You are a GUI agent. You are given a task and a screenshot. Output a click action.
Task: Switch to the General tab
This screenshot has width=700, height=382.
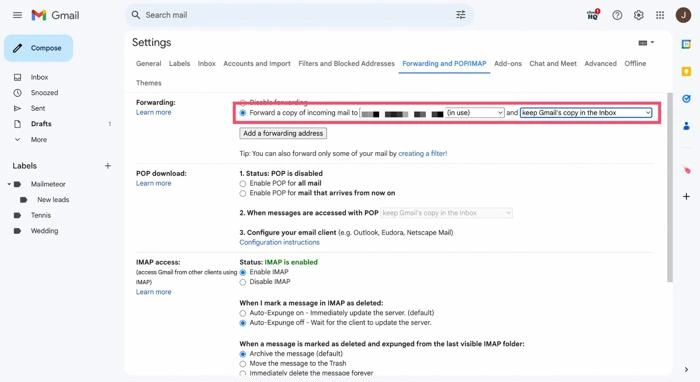tap(149, 63)
